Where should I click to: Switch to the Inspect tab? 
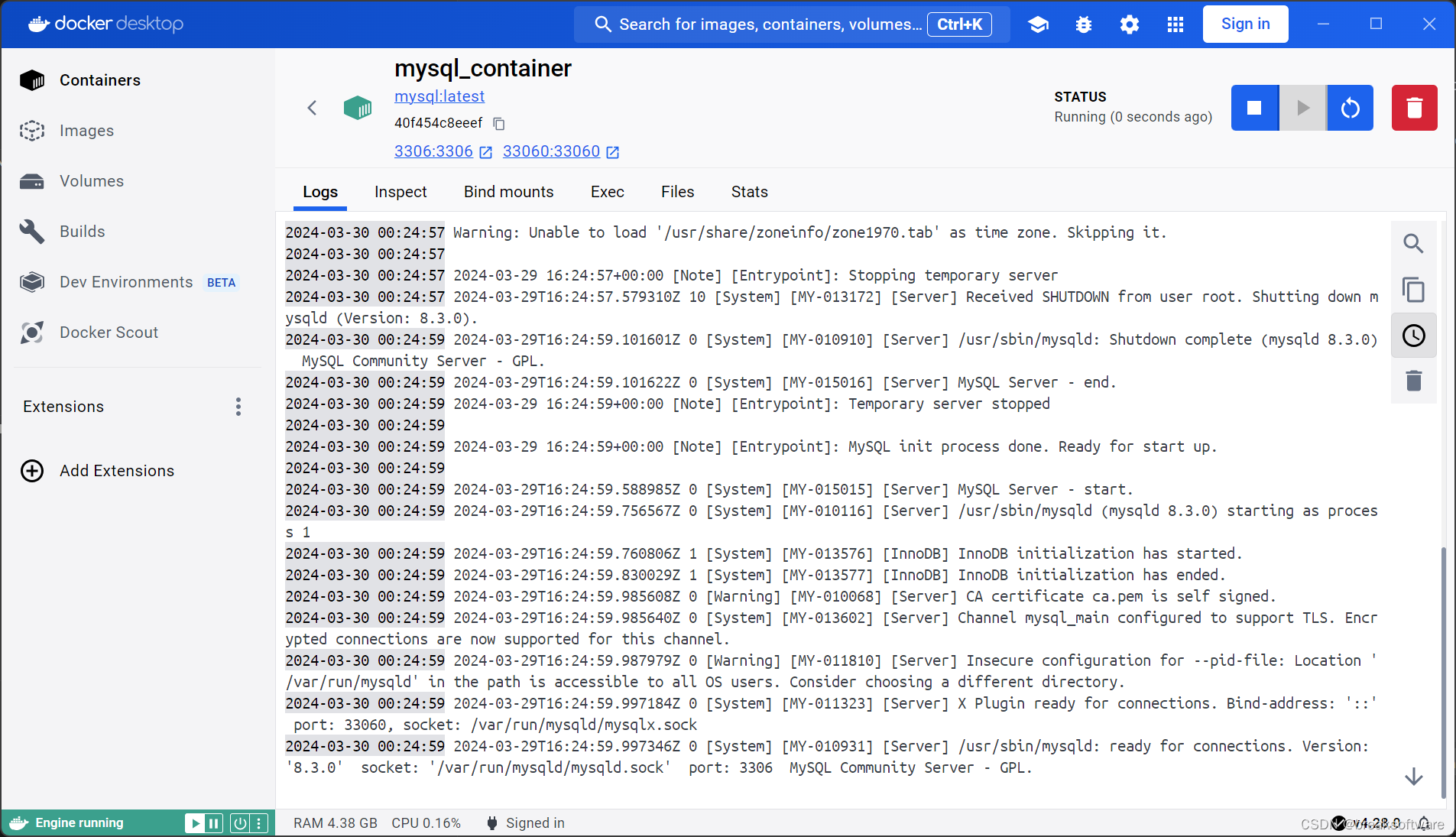tap(400, 192)
